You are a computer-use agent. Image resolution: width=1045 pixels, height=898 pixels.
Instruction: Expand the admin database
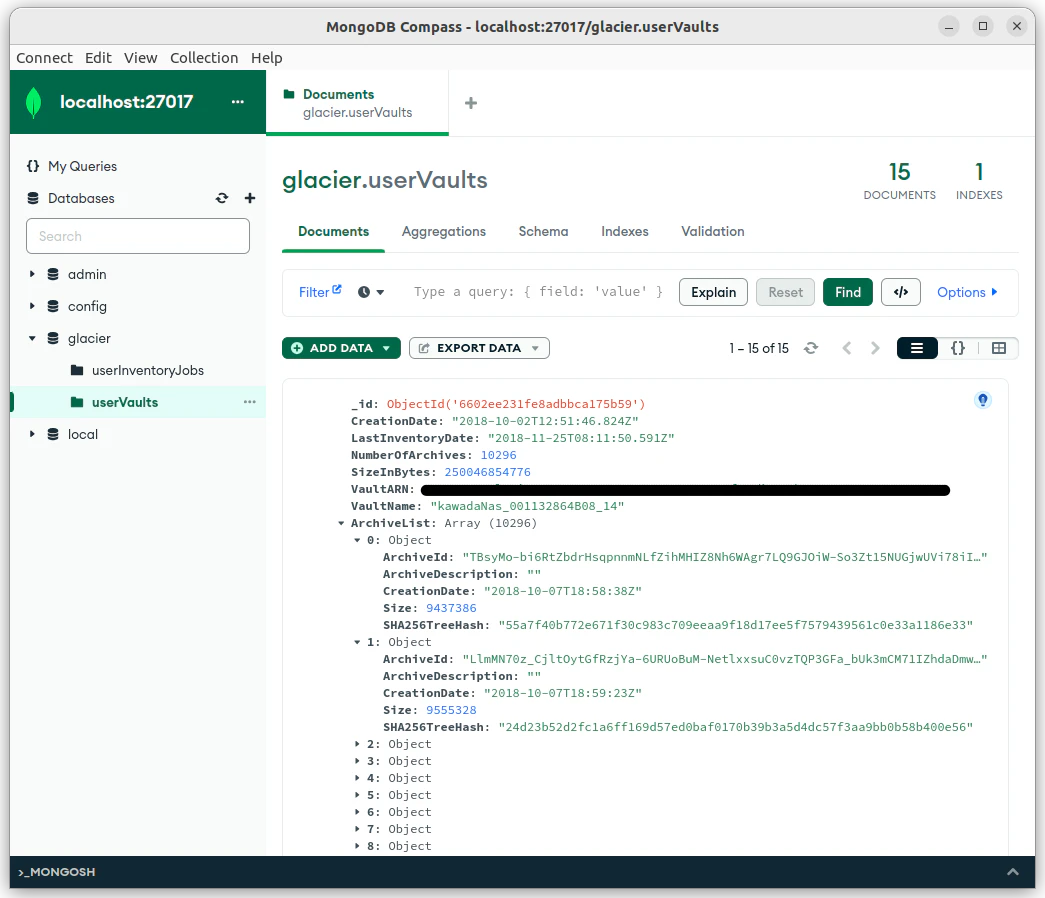[31, 274]
